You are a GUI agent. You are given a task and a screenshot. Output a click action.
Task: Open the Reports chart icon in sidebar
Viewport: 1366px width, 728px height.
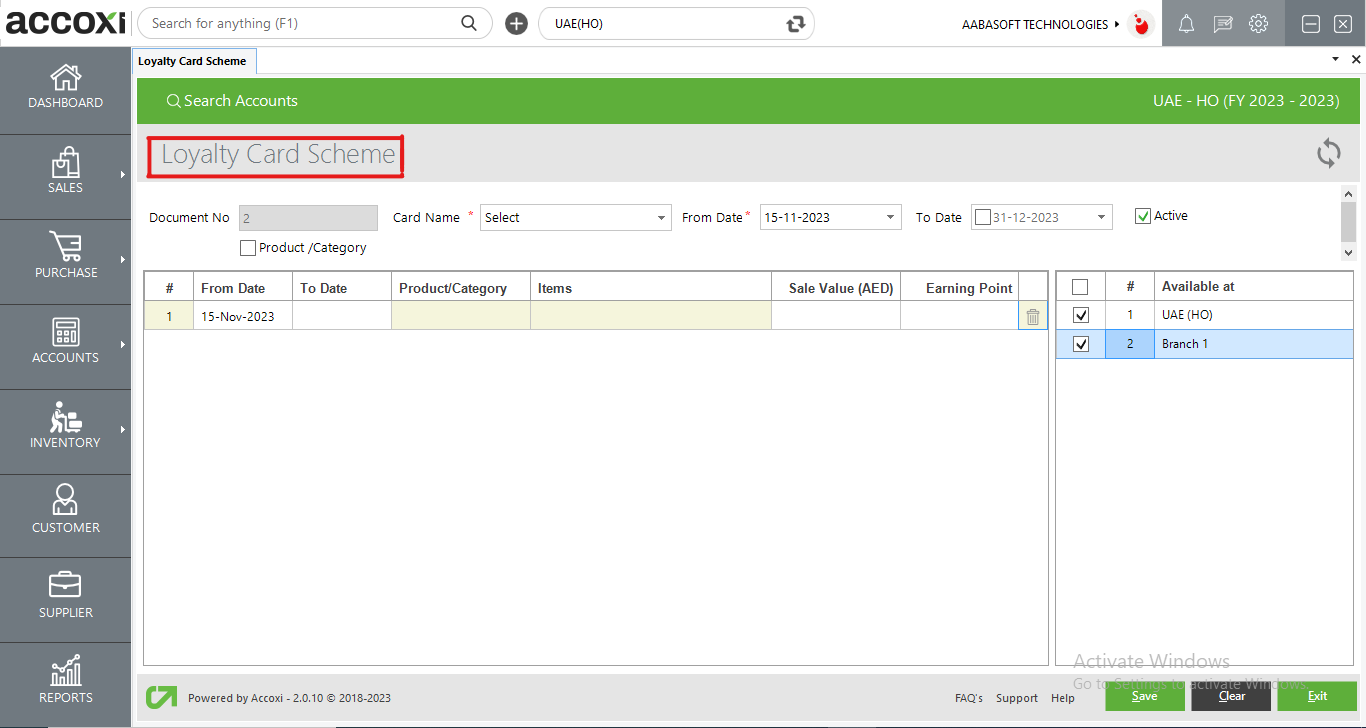[65, 672]
